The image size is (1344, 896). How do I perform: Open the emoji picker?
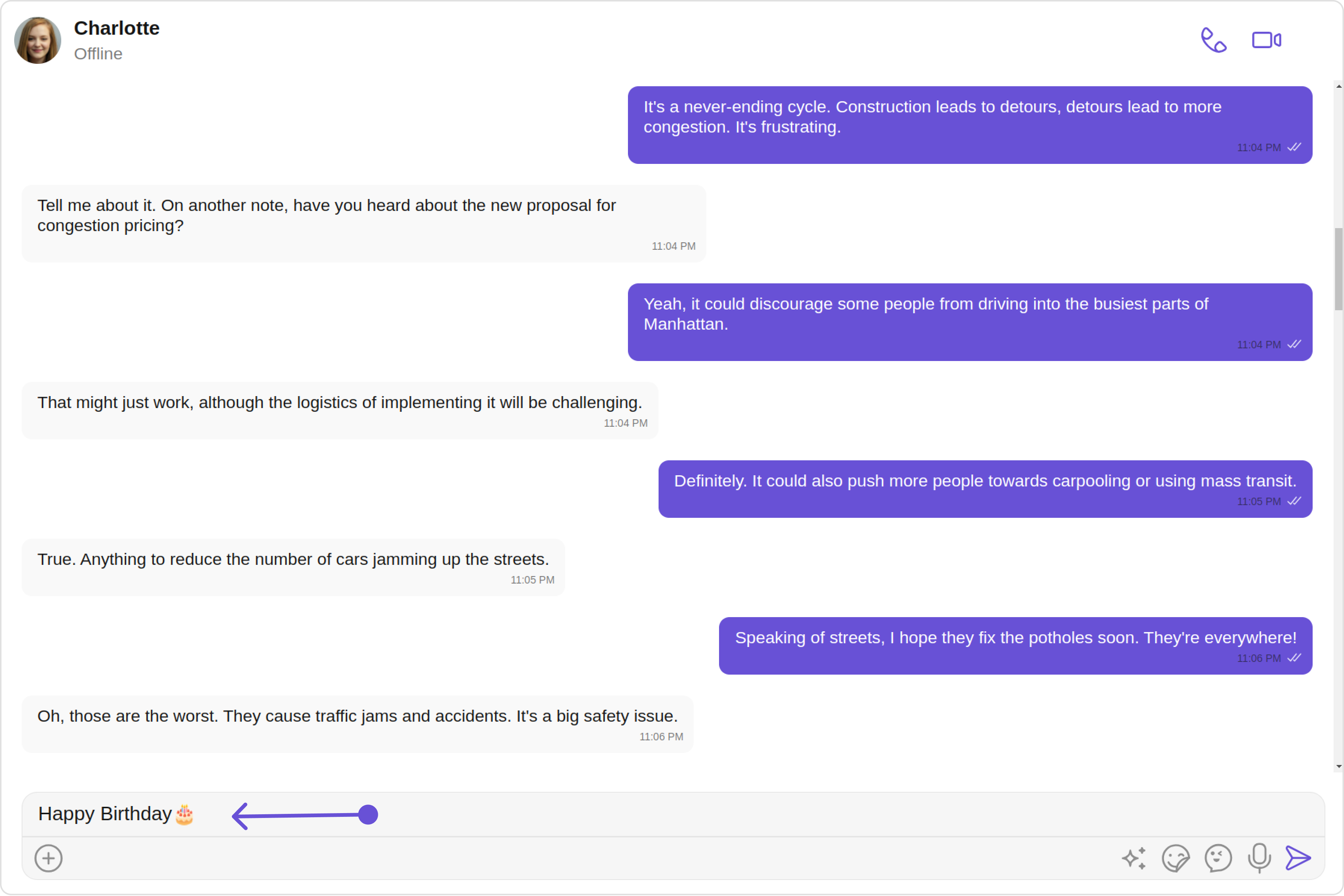point(1218,858)
